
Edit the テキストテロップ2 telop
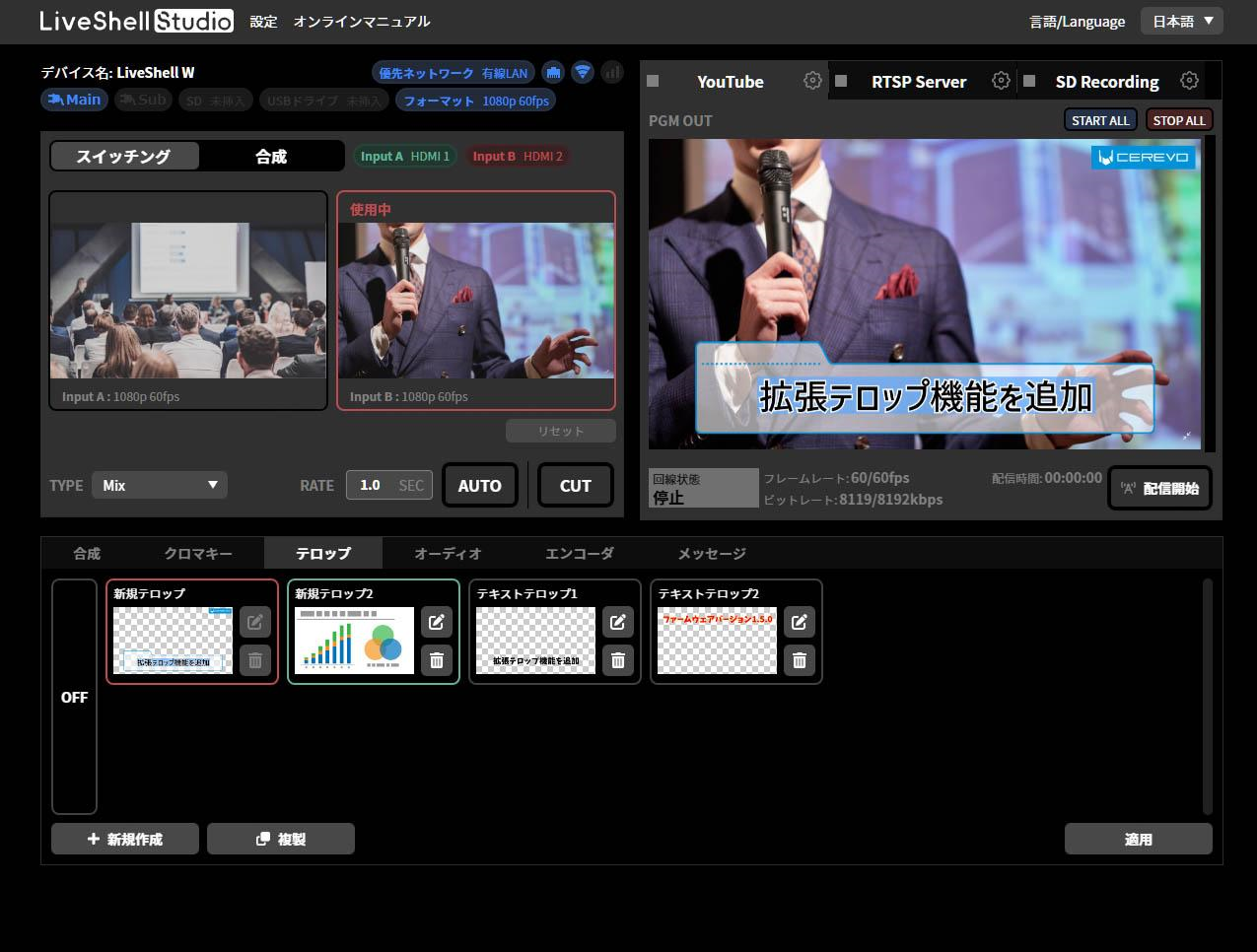click(800, 622)
